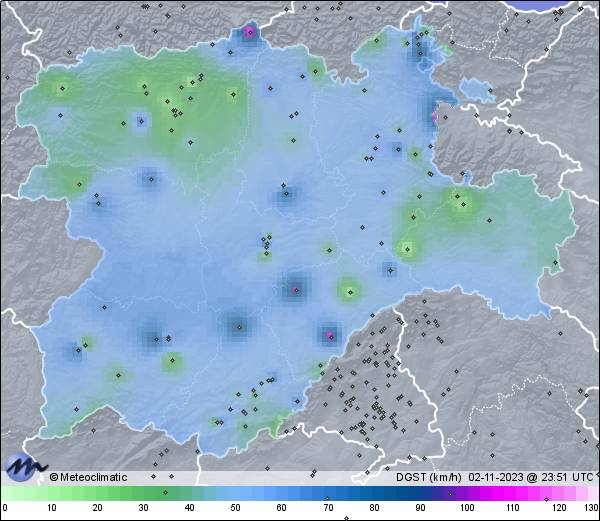The width and height of the screenshot is (600, 521).
Task: Click the scale label 10
Action: pos(52,508)
